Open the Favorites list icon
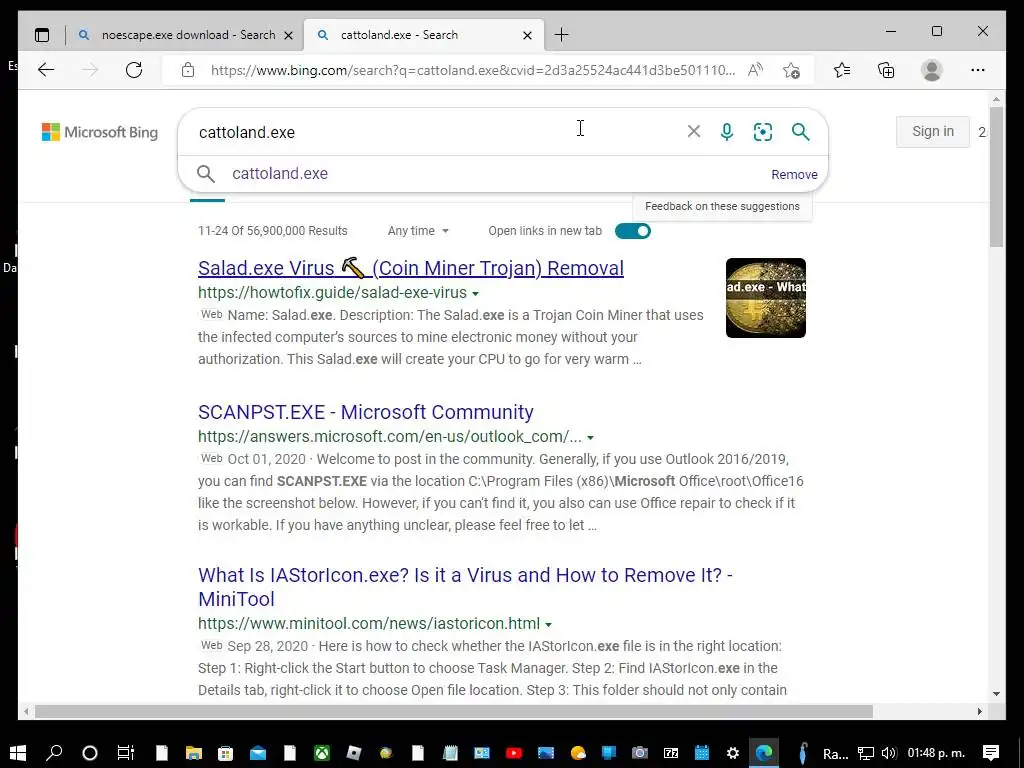Image resolution: width=1024 pixels, height=768 pixels. tap(842, 70)
